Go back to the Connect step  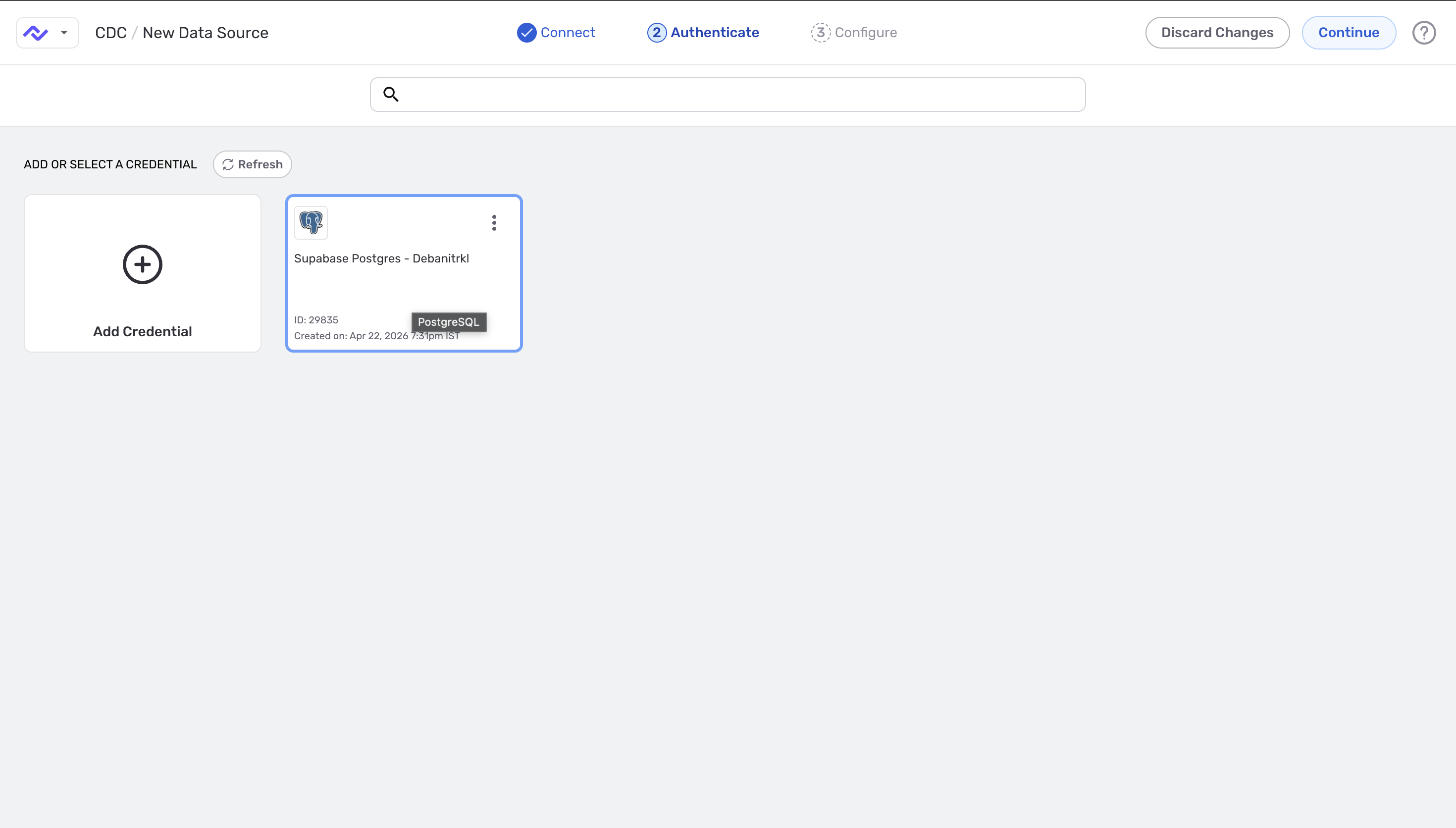click(556, 32)
